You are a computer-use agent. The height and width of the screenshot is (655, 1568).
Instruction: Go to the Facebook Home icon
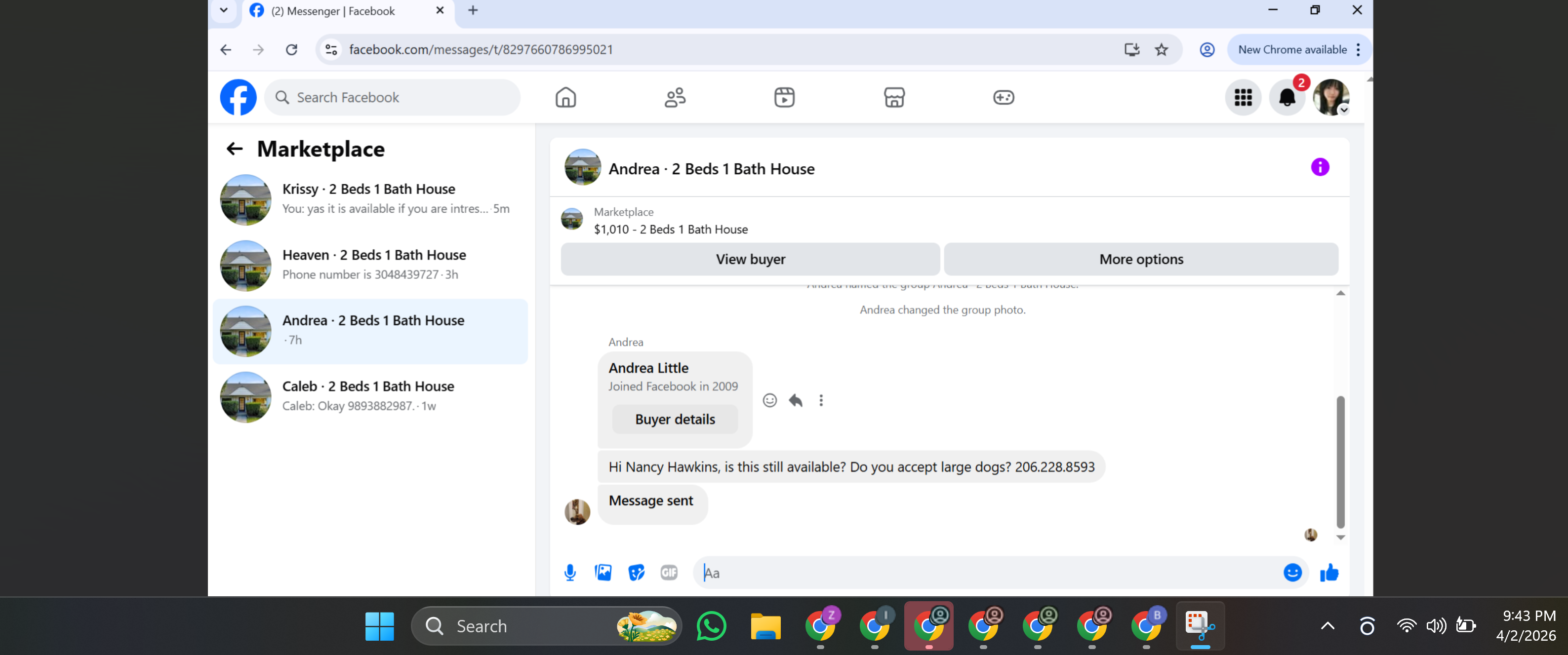(565, 97)
